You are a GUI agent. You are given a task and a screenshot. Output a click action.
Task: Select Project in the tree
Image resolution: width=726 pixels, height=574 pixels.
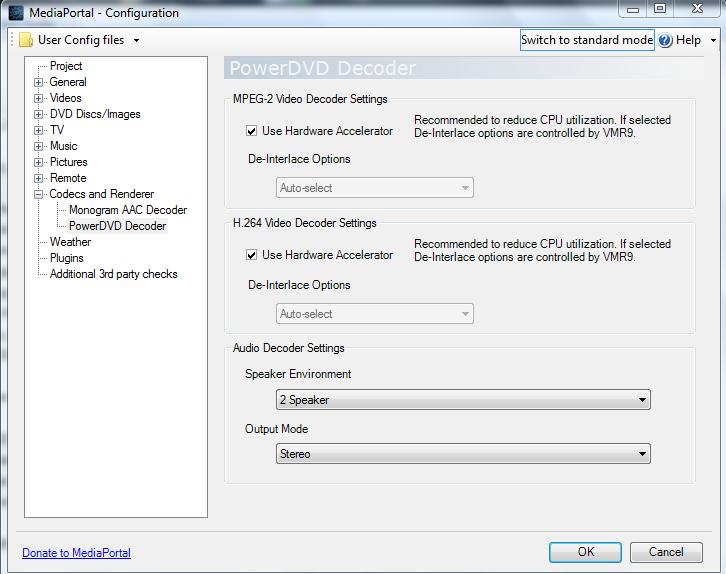tap(66, 66)
